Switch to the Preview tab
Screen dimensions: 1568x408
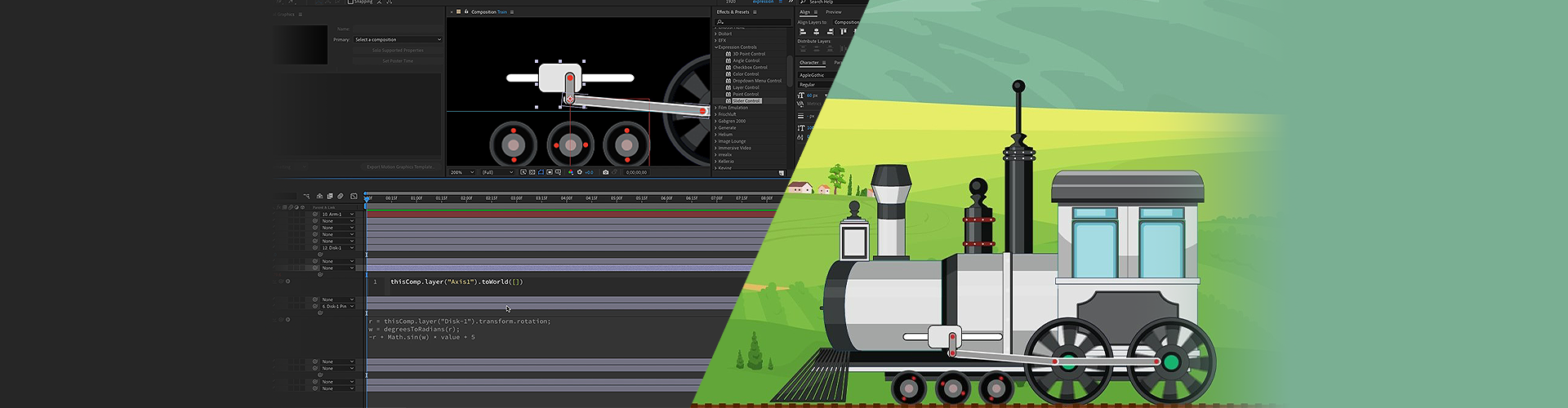834,12
